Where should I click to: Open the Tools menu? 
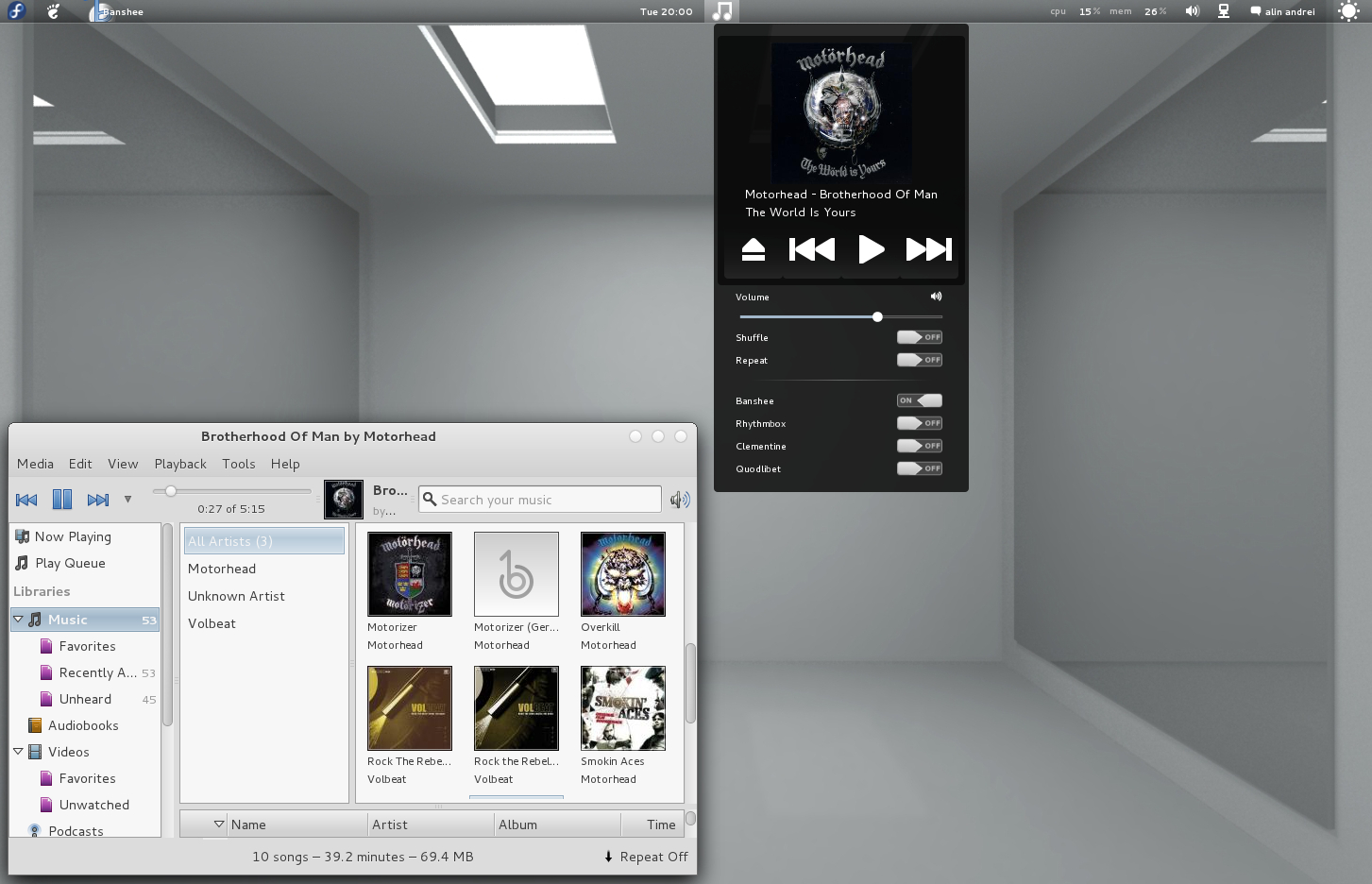pyautogui.click(x=239, y=464)
